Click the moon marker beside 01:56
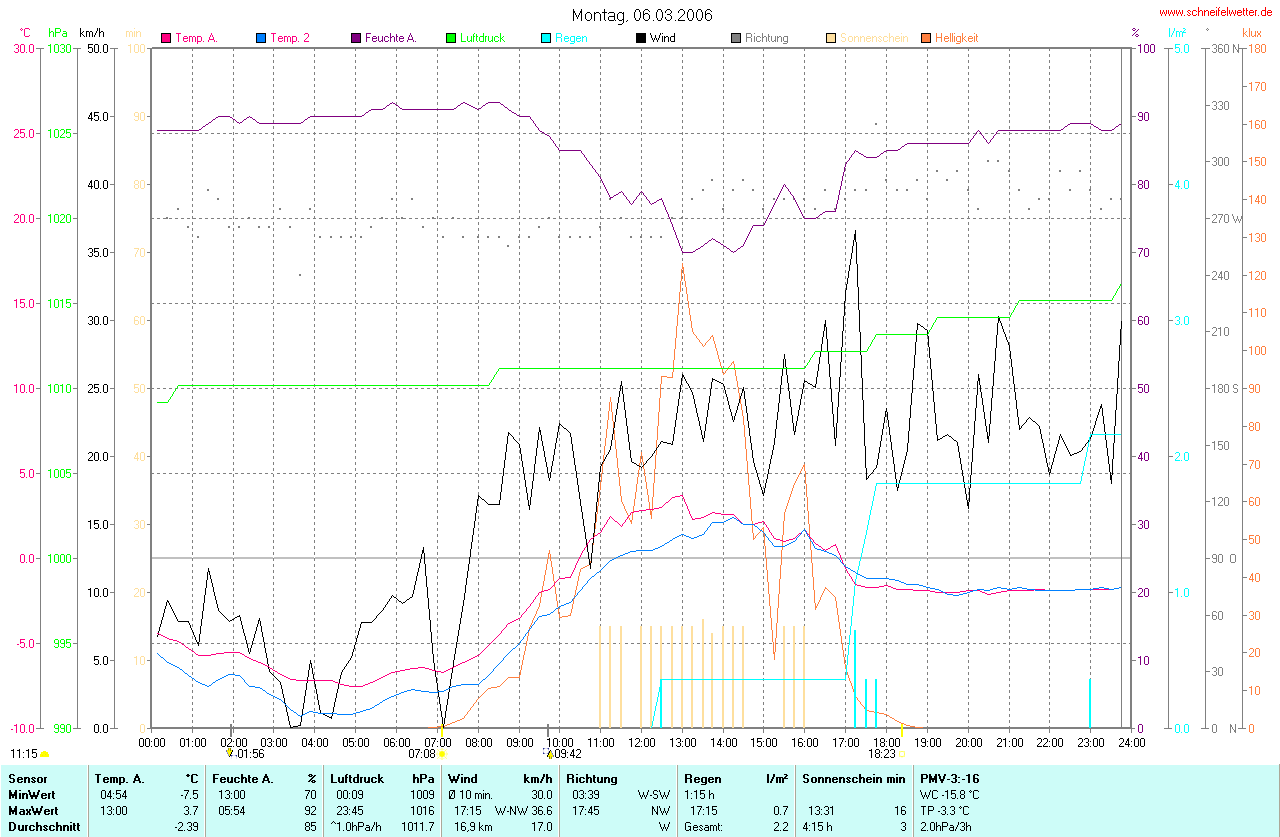This screenshot has width=1280, height=837. click(230, 753)
